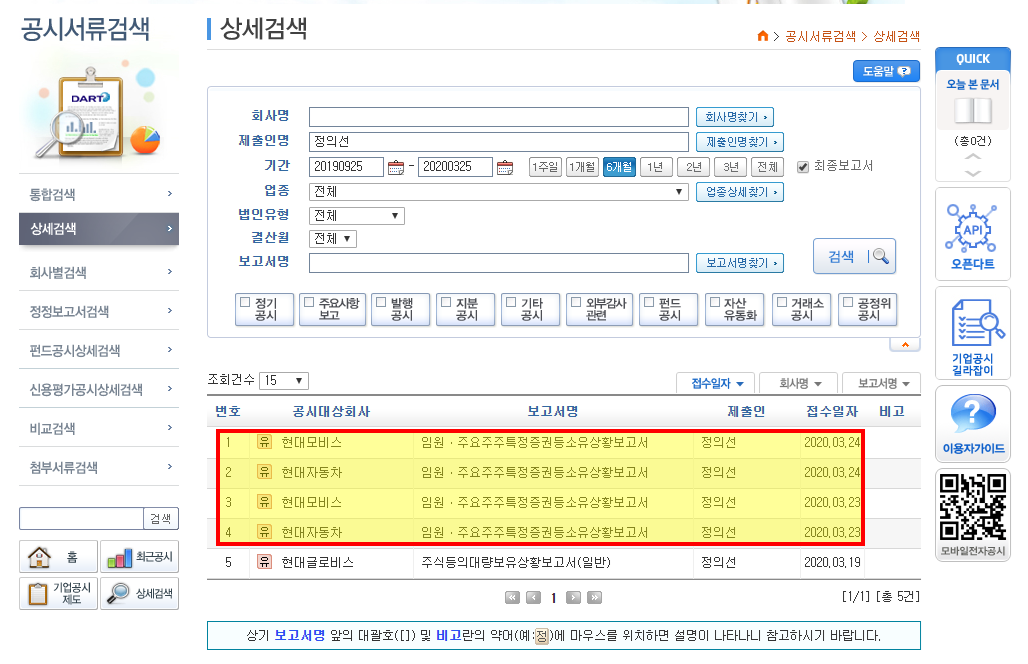
Task: Check the 발행공시 category box
Action: [x=381, y=302]
